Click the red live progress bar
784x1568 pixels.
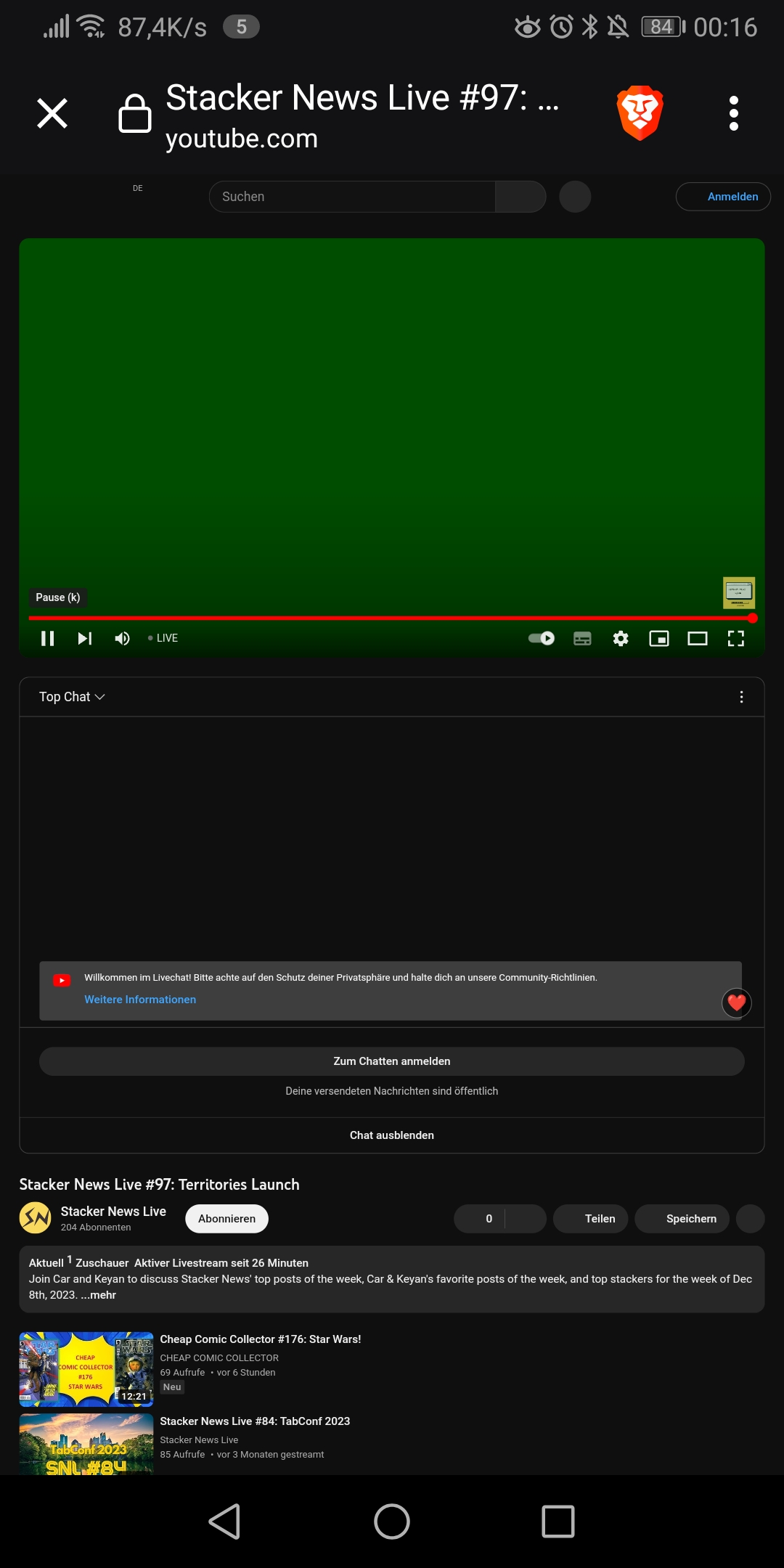392,618
